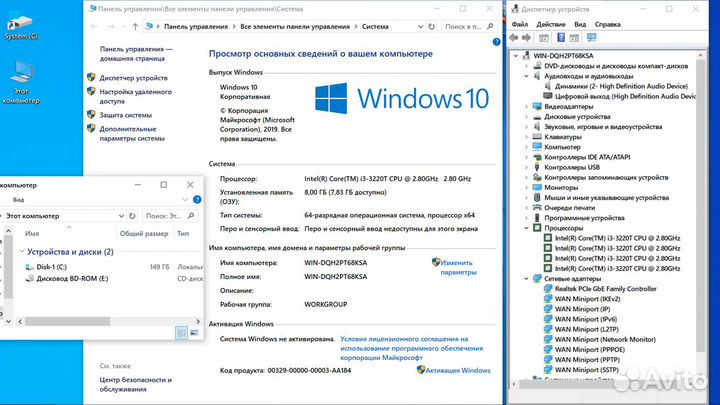Click Explorer horizontal scrollbar thumb
The width and height of the screenshot is (720, 405).
point(68,321)
